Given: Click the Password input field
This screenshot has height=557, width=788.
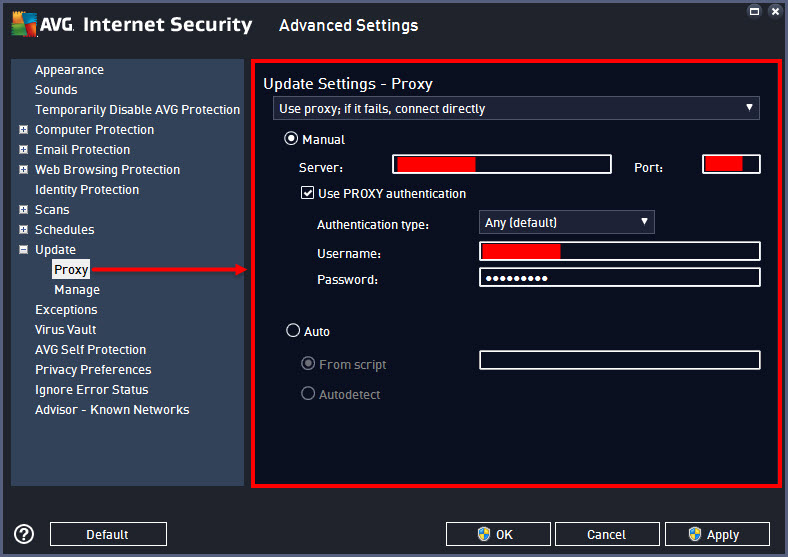Looking at the screenshot, I should [x=620, y=278].
